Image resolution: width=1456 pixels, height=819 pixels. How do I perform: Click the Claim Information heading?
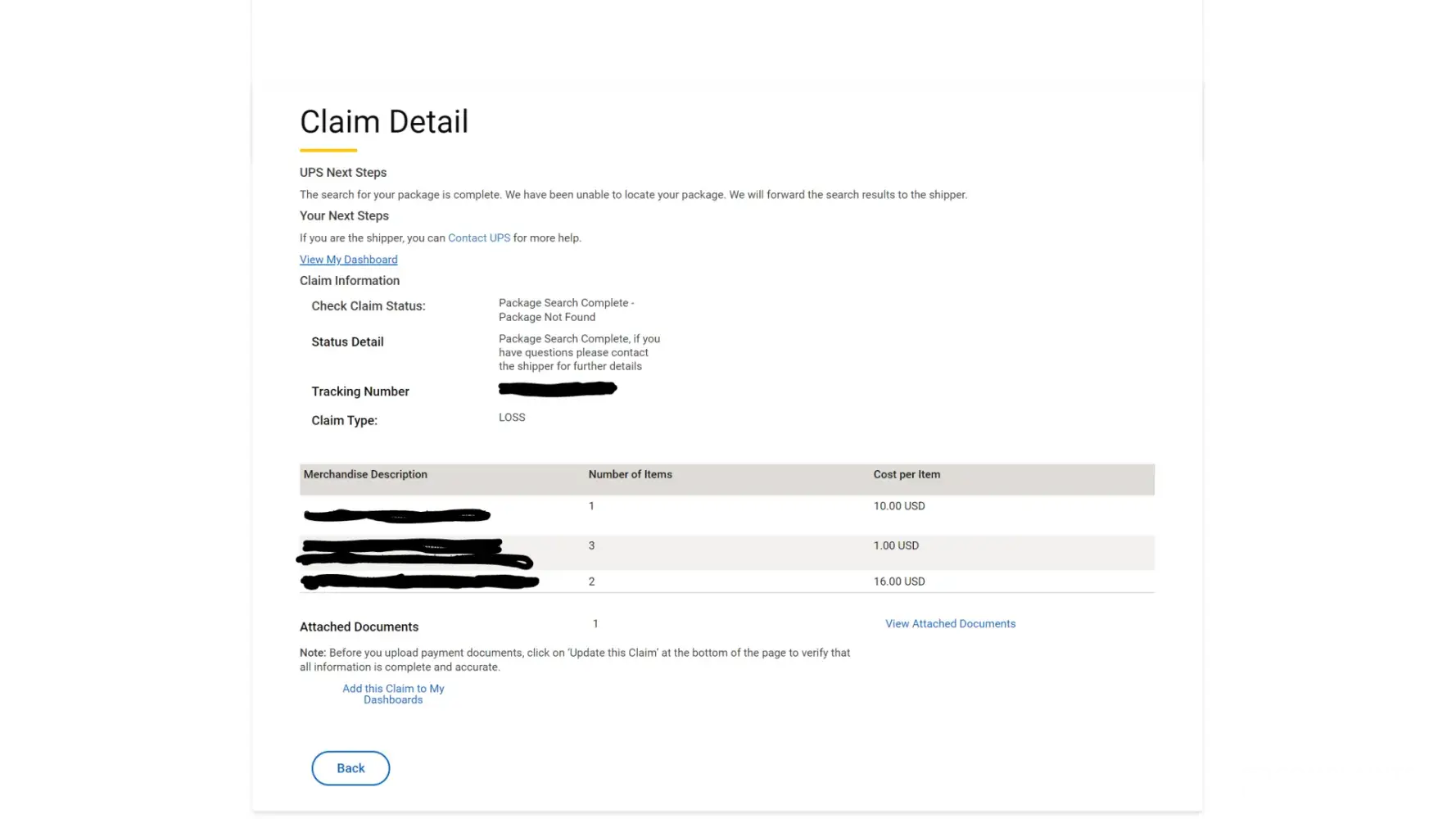350,281
